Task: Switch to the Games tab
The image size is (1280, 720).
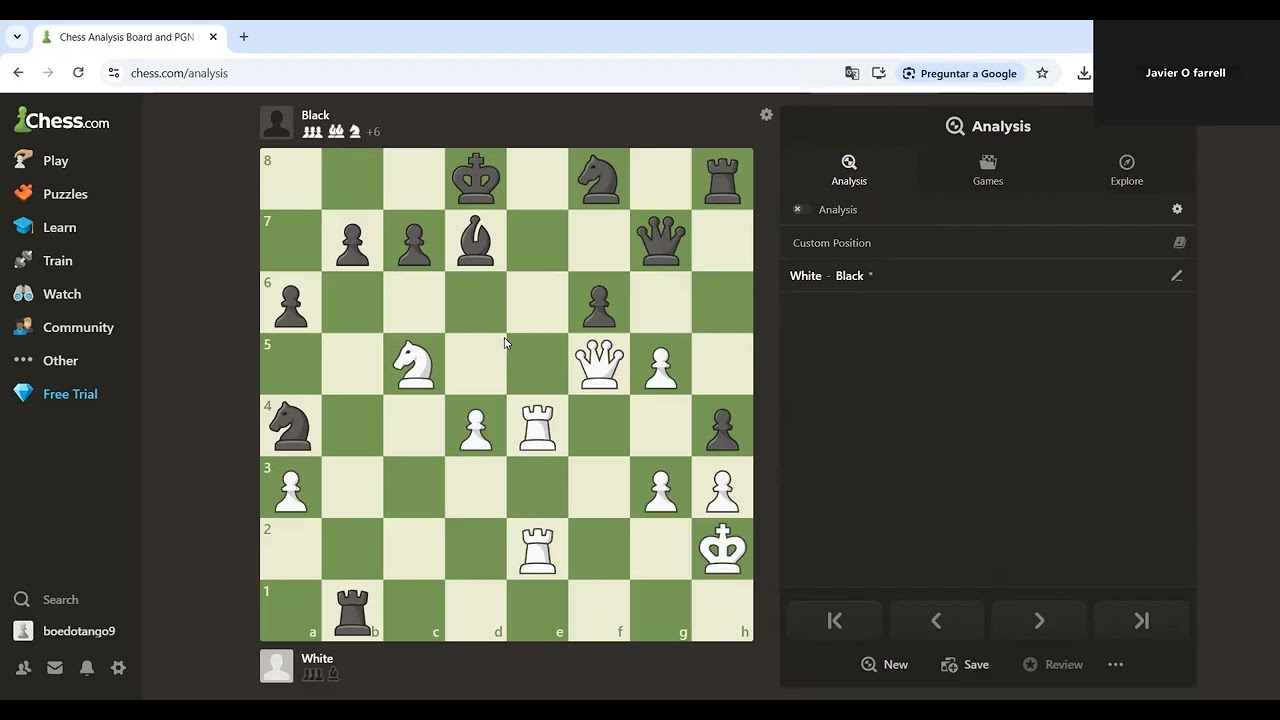Action: [988, 170]
